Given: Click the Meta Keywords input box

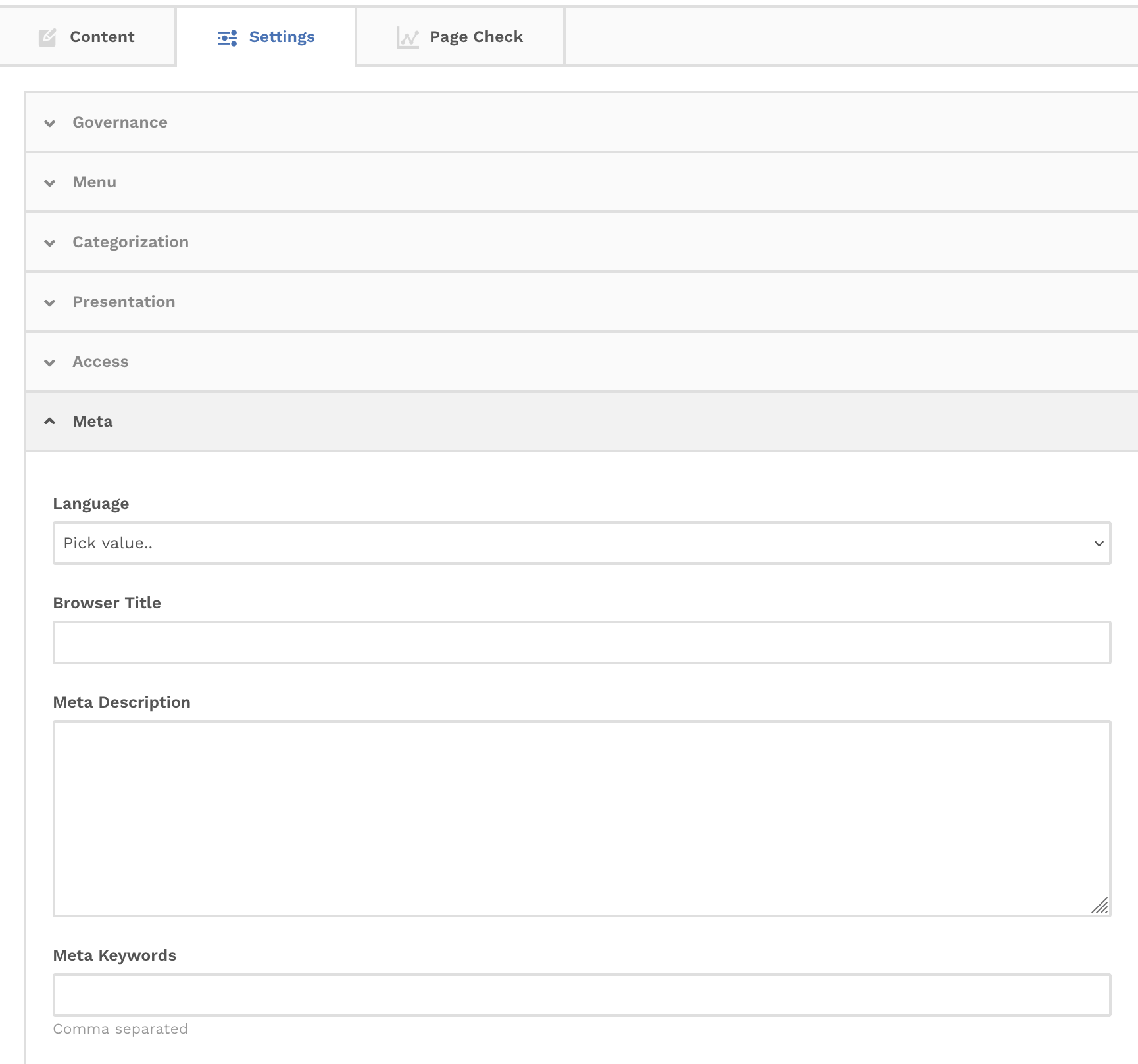Looking at the screenshot, I should (581, 995).
